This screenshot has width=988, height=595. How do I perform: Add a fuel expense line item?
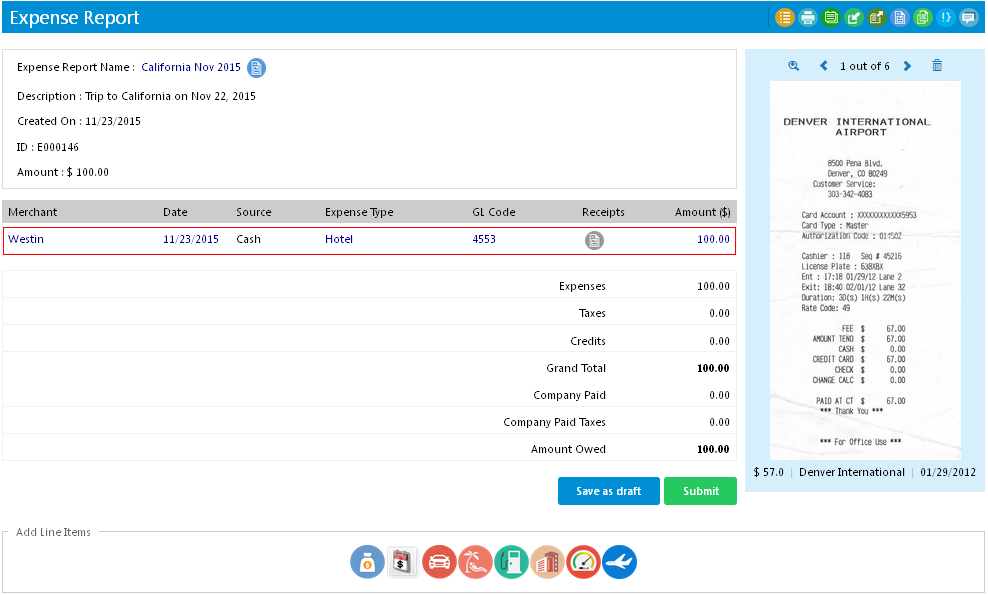click(x=511, y=562)
